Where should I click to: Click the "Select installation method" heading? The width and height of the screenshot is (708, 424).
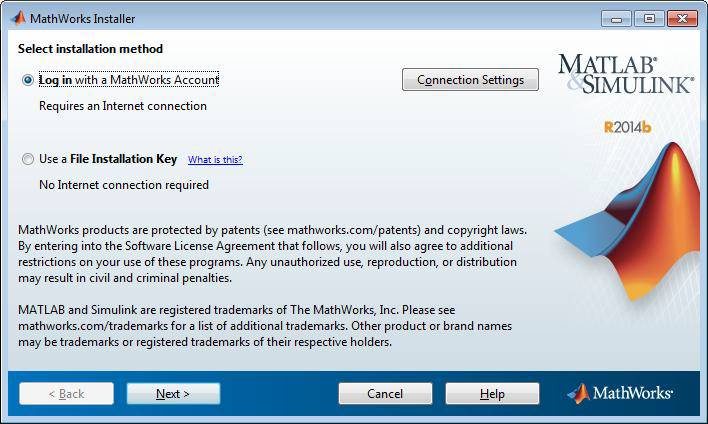coord(91,49)
